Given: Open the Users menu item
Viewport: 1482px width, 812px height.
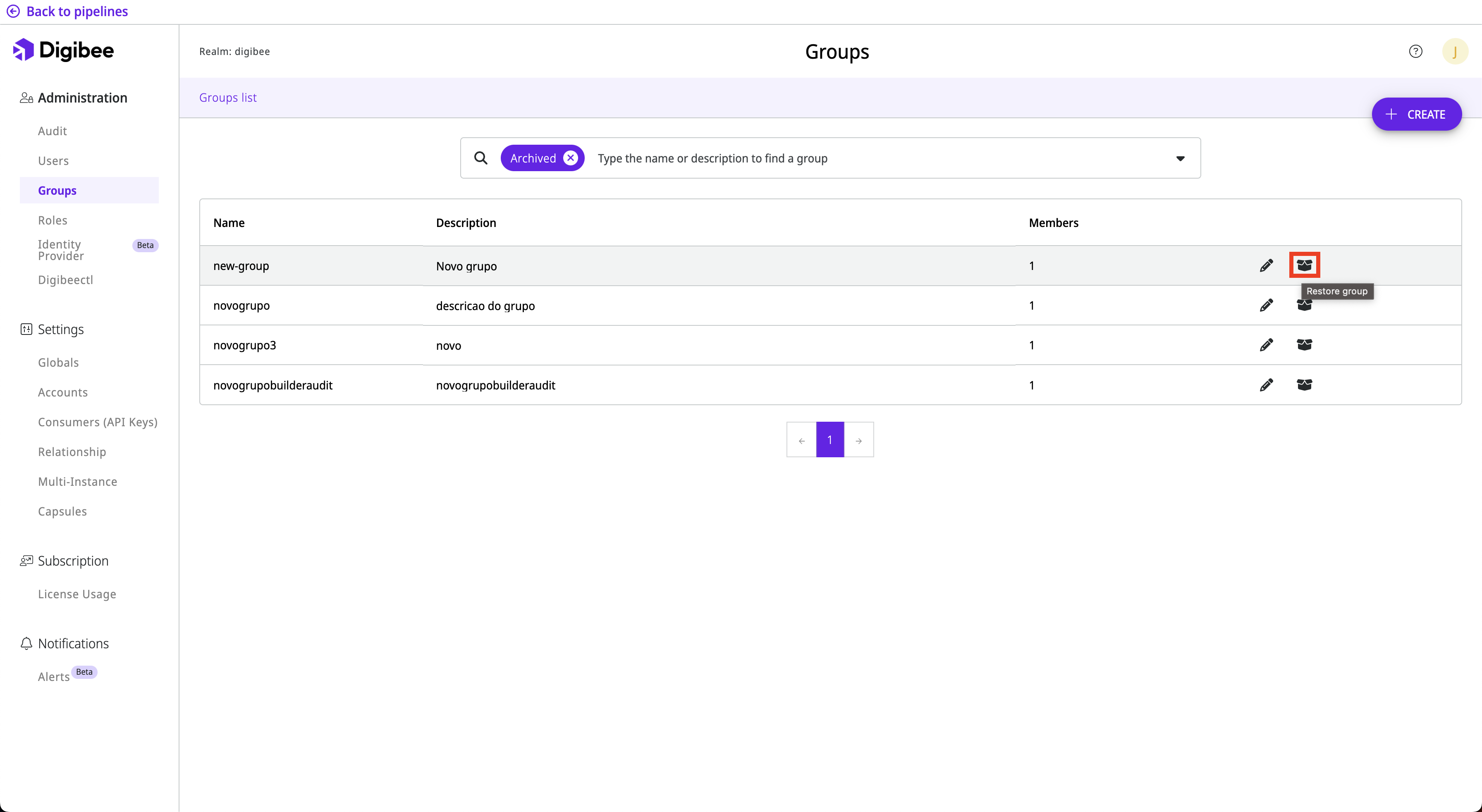Looking at the screenshot, I should click(x=53, y=161).
